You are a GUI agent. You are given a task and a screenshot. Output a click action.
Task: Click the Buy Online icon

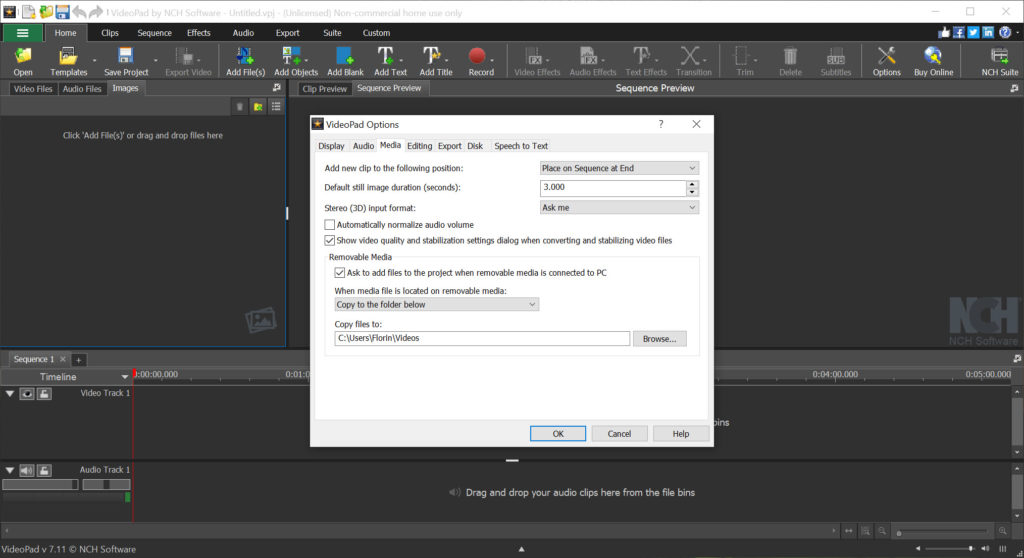933,61
